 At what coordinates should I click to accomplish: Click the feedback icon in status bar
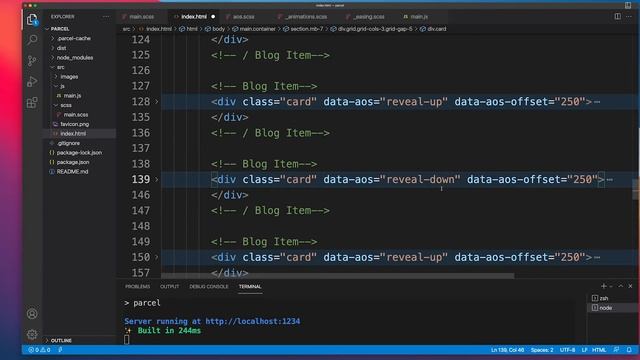coord(616,350)
